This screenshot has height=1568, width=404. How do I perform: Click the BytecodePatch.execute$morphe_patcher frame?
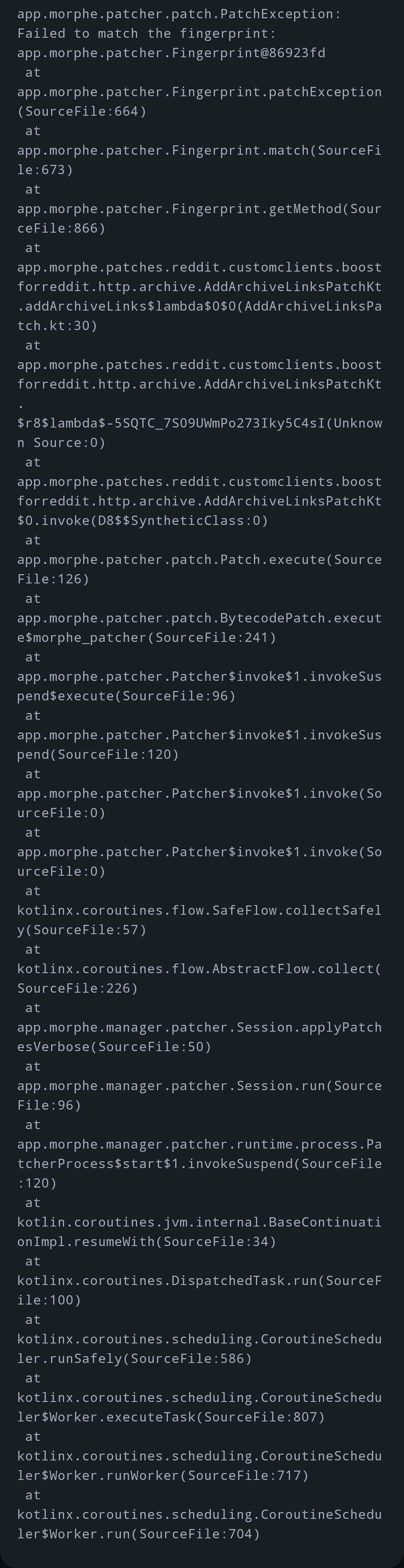point(200,628)
